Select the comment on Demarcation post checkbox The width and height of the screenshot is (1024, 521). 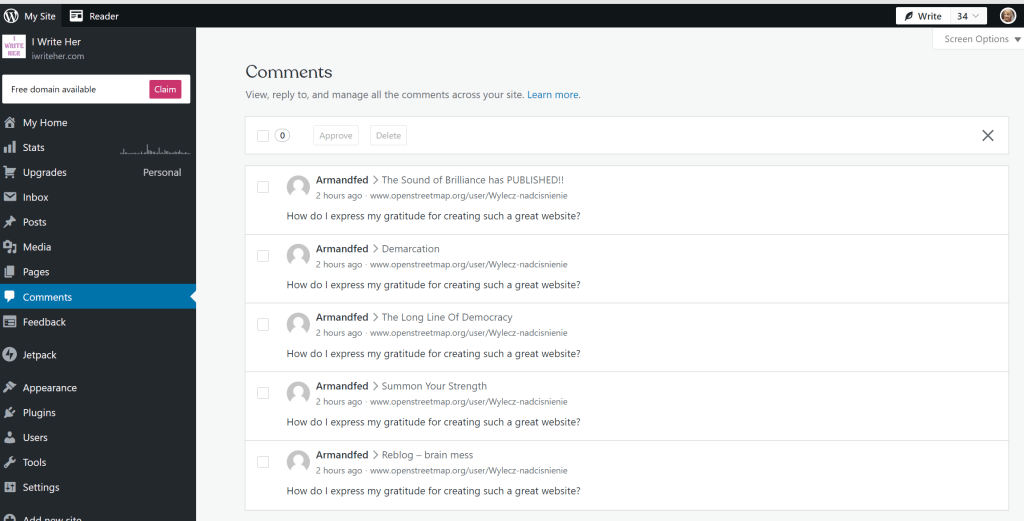[263, 256]
